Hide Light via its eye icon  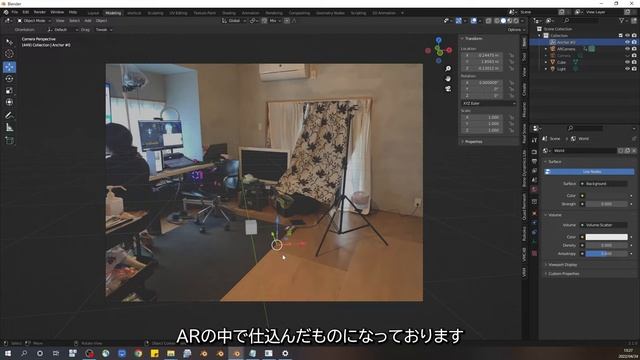coord(627,69)
